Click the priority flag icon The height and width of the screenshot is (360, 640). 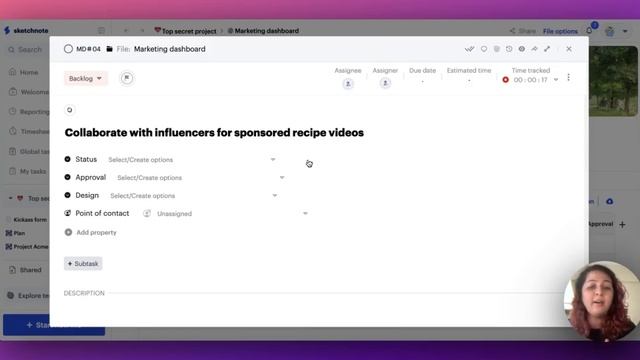tap(127, 78)
